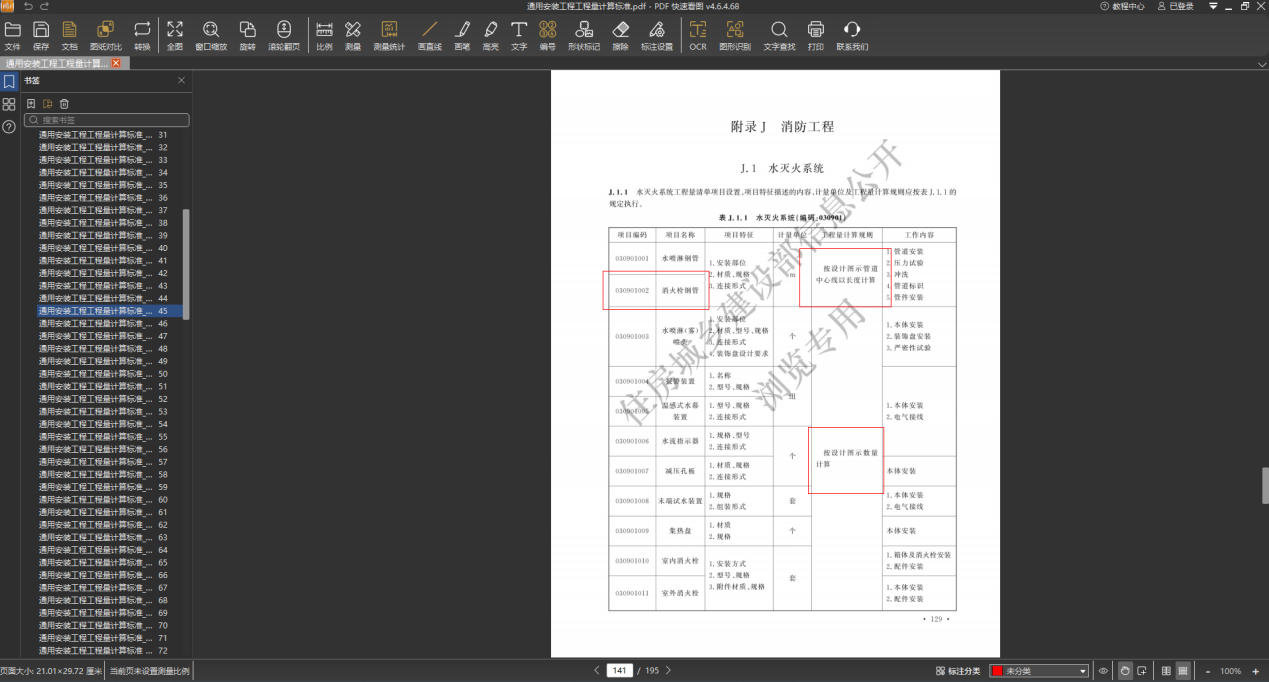Open the 文件 file menu
Viewport: 1269px width, 682px height.
click(x=13, y=32)
